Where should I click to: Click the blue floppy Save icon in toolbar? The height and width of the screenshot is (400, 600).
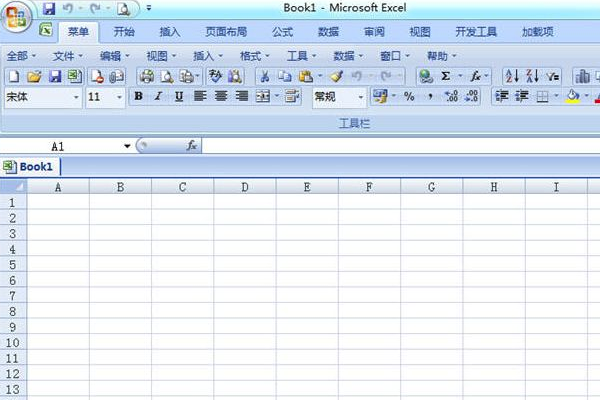55,76
